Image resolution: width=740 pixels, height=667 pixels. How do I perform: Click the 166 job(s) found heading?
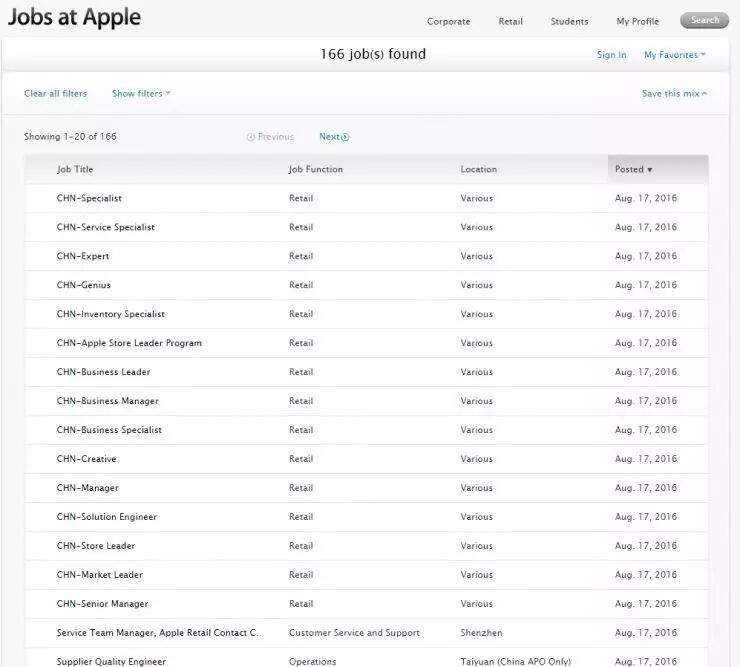(373, 54)
